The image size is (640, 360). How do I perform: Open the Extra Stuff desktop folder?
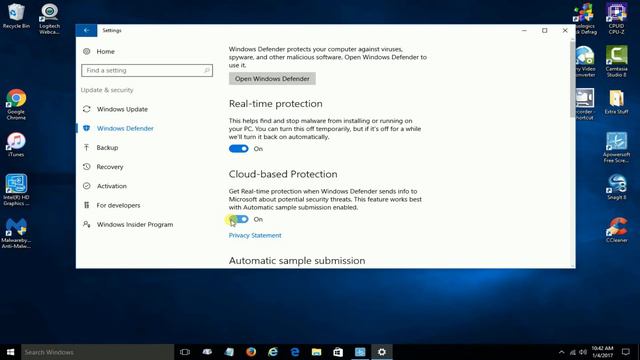click(616, 102)
